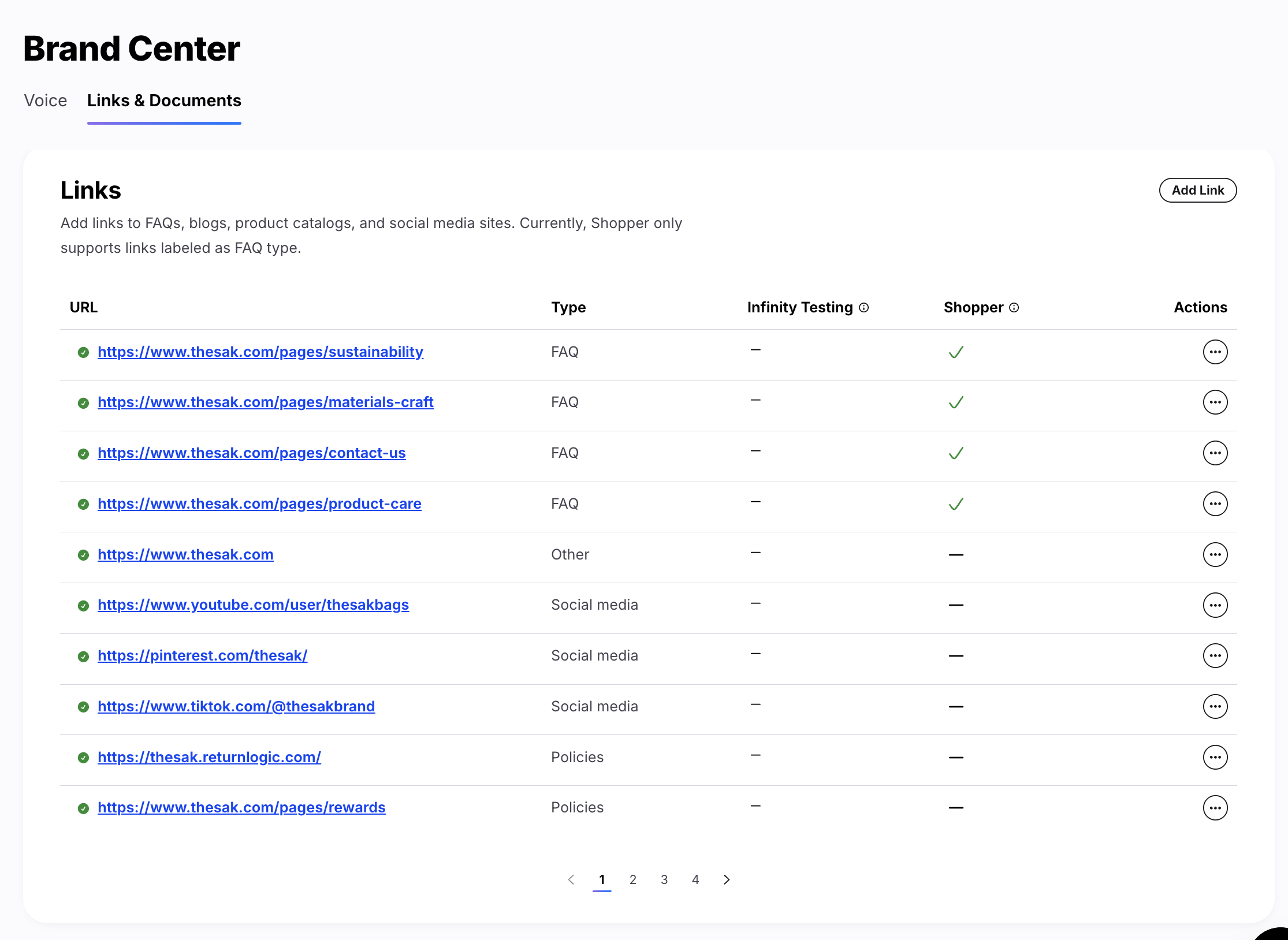Screen dimensions: 1288x940
Task: Open actions menu for the materials-craft link
Action: 1215,402
